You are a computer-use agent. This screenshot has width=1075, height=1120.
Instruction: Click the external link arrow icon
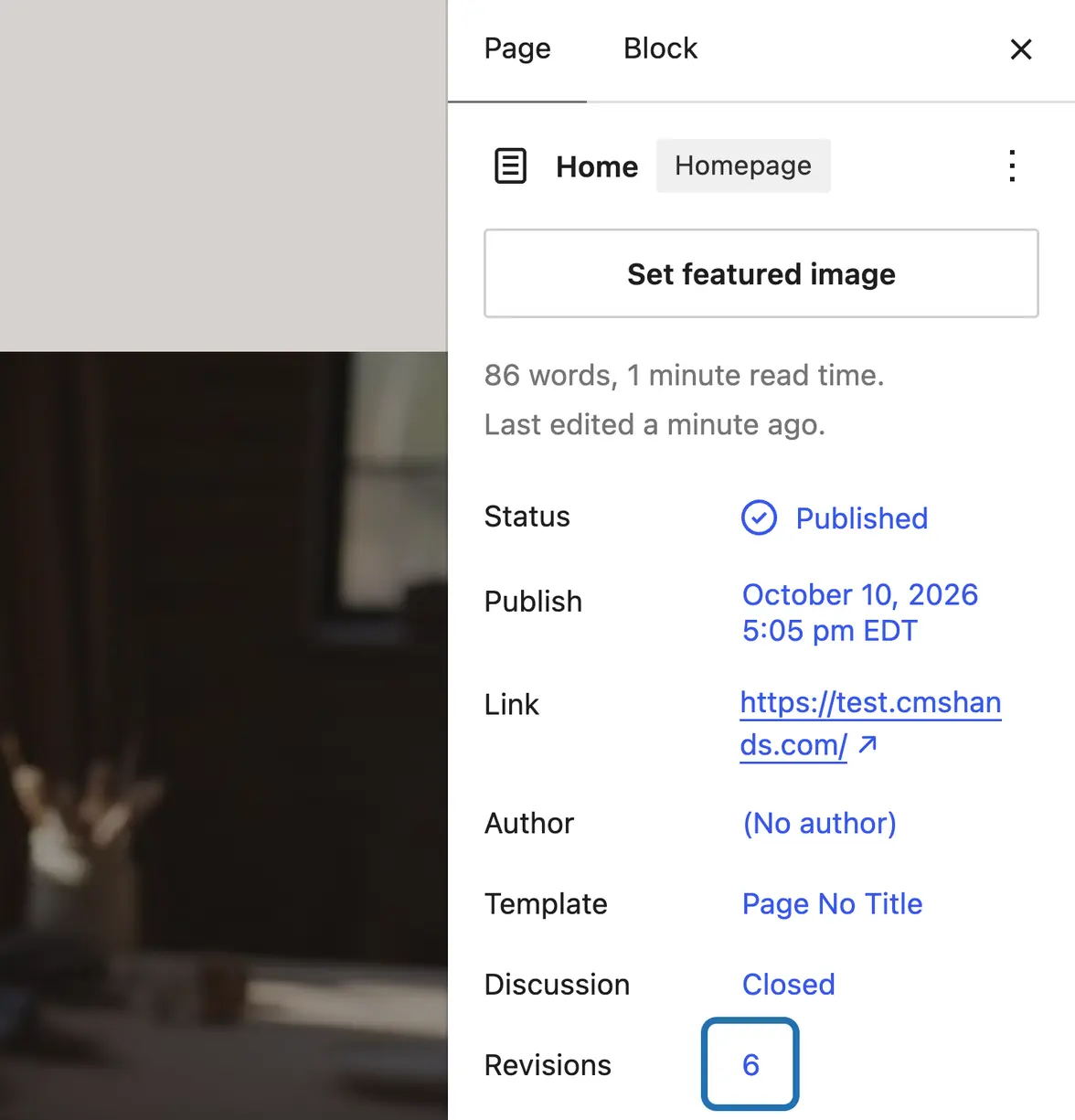868,744
